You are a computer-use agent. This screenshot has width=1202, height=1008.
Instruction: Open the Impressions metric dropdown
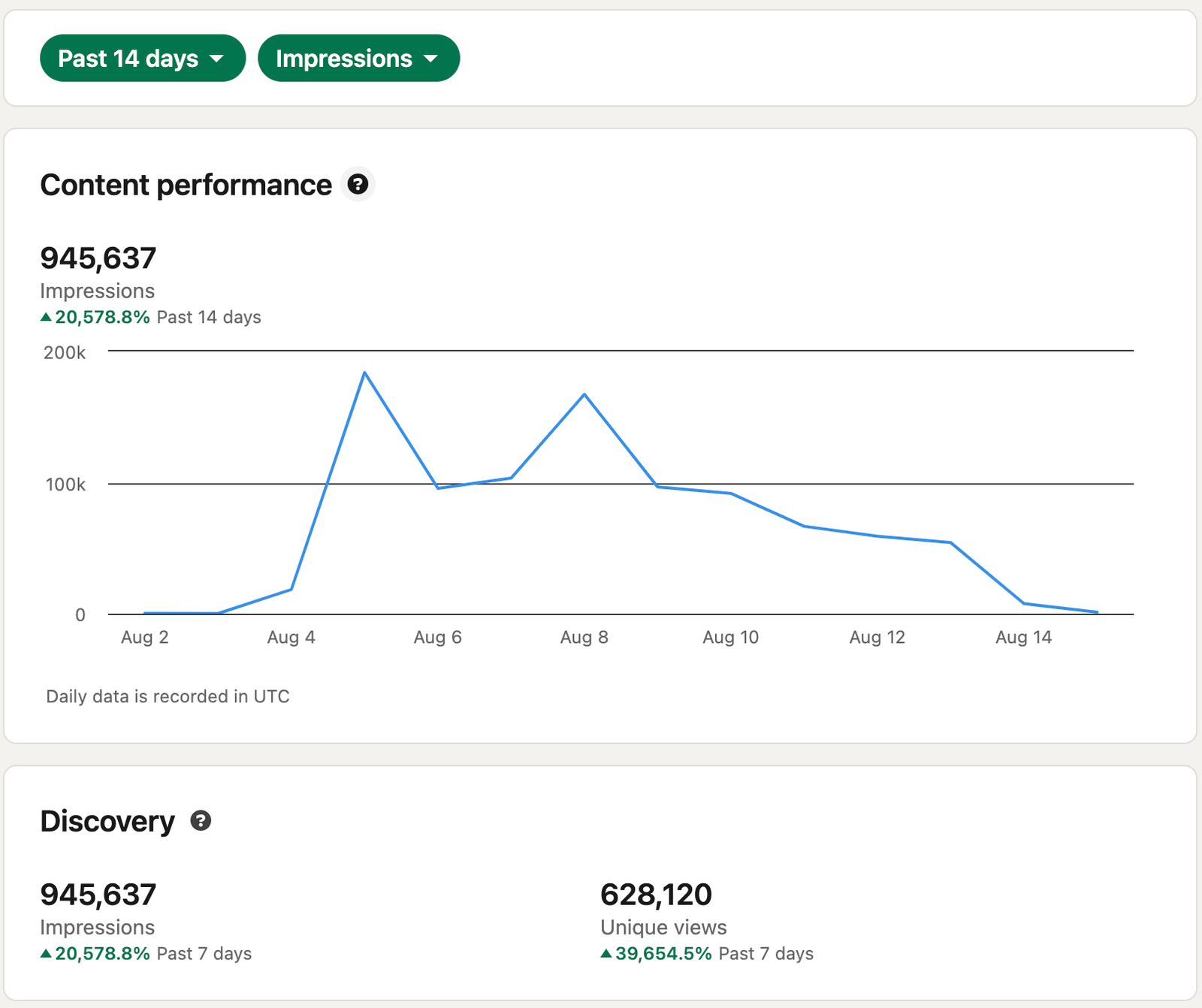[358, 58]
